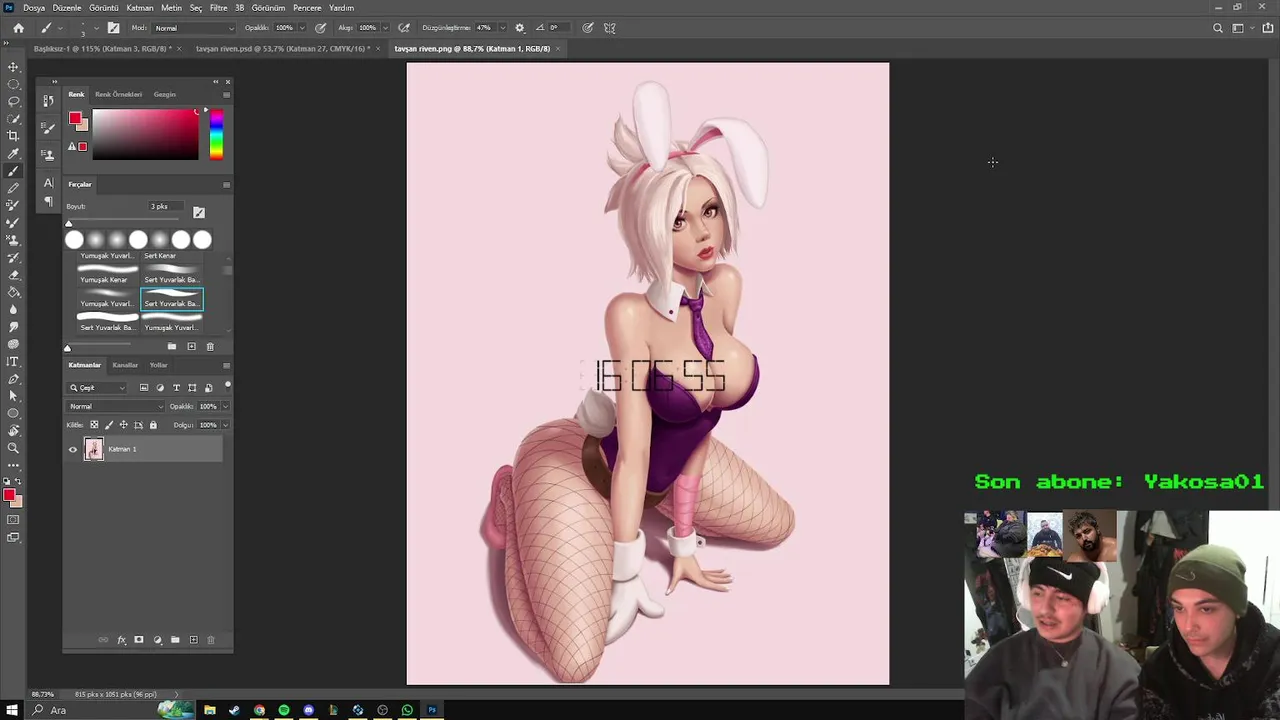The image size is (1280, 720).
Task: Click the Home icon in the options bar
Action: (x=18, y=28)
